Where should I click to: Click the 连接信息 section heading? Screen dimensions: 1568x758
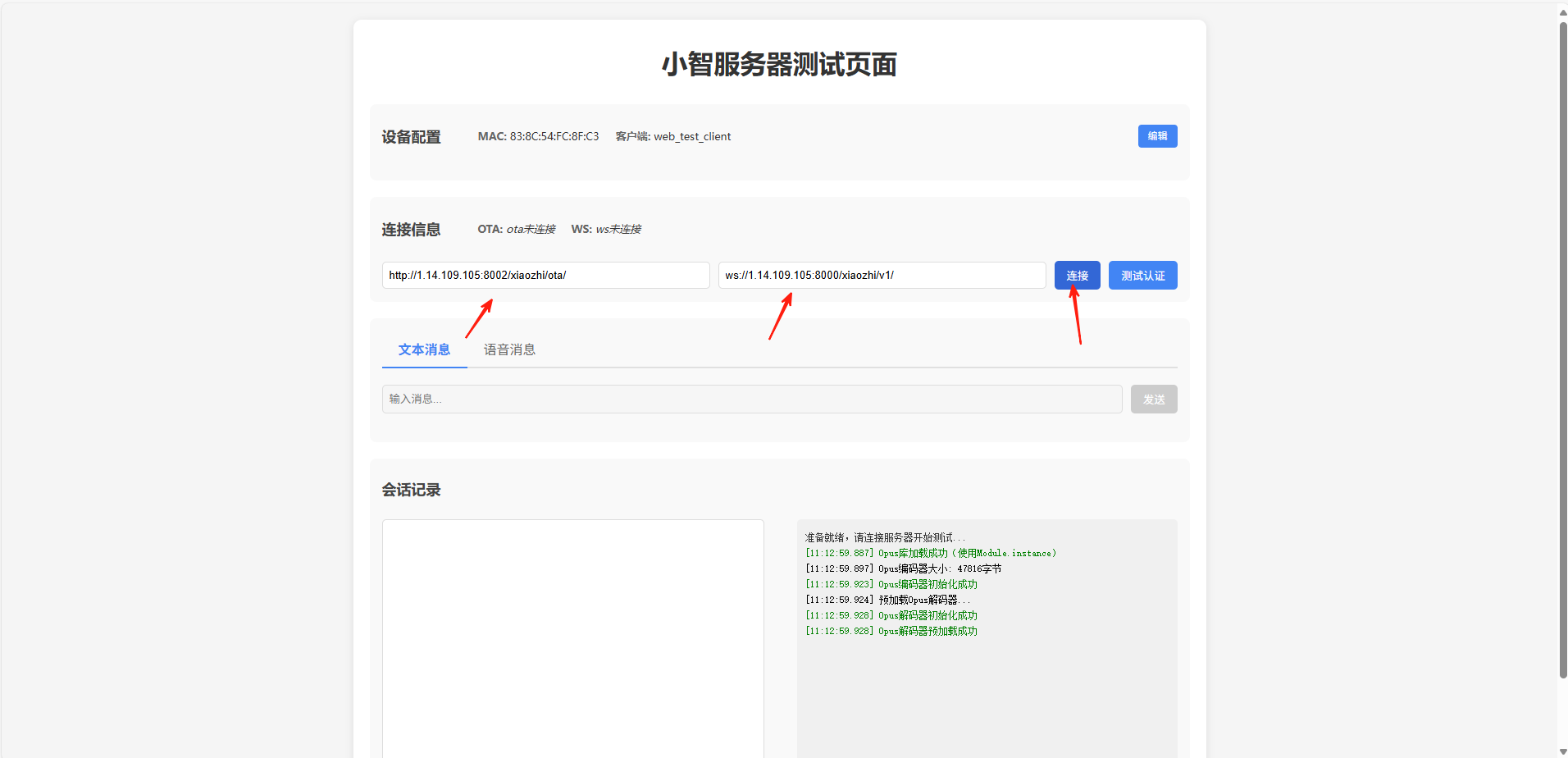(x=411, y=230)
